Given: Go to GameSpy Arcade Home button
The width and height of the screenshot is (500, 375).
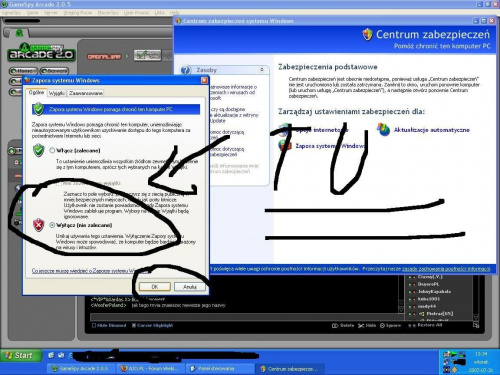Looking at the screenshot, I should 23,71.
